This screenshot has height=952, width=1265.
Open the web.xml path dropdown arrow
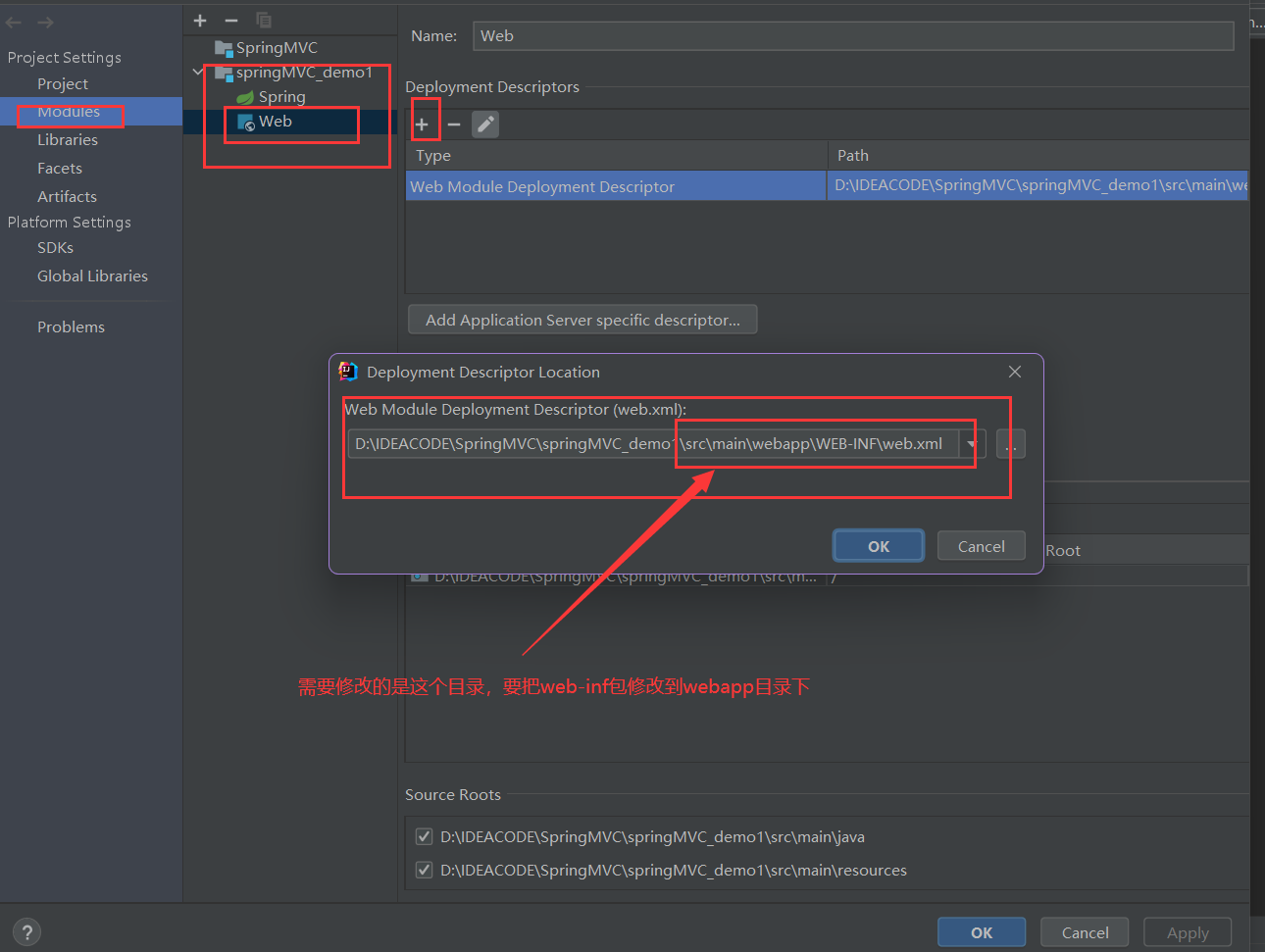(971, 444)
